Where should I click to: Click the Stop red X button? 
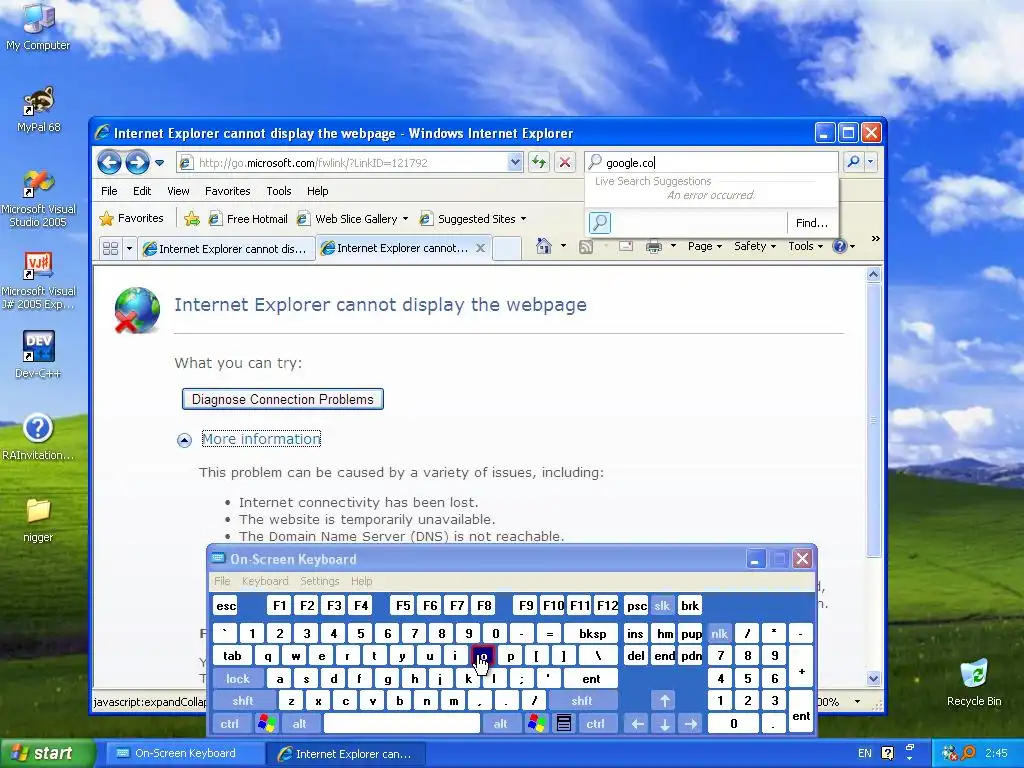pyautogui.click(x=565, y=162)
